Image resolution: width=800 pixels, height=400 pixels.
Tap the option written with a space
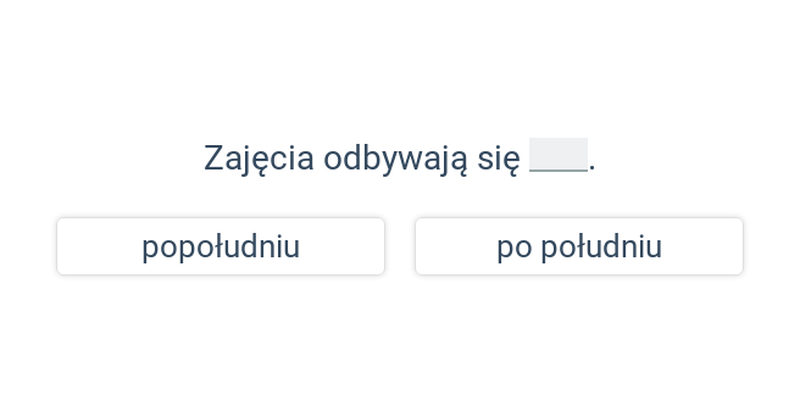[579, 246]
